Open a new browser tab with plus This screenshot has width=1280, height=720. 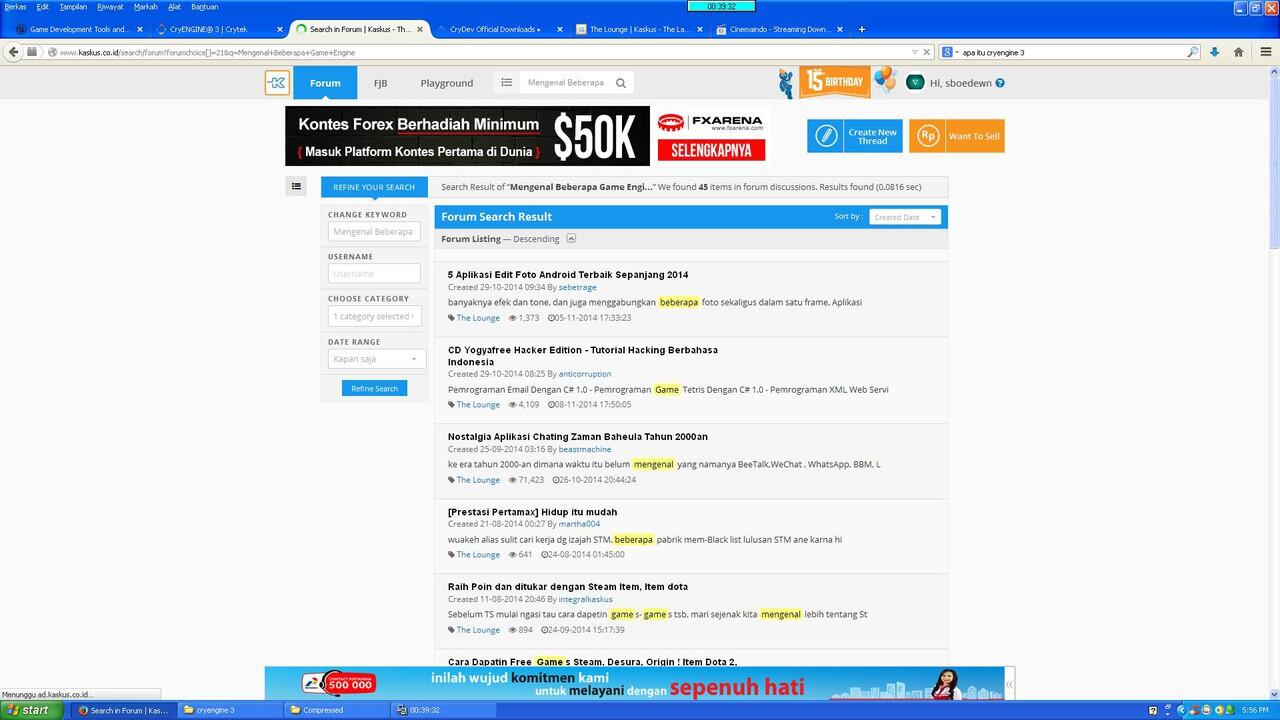coord(862,29)
